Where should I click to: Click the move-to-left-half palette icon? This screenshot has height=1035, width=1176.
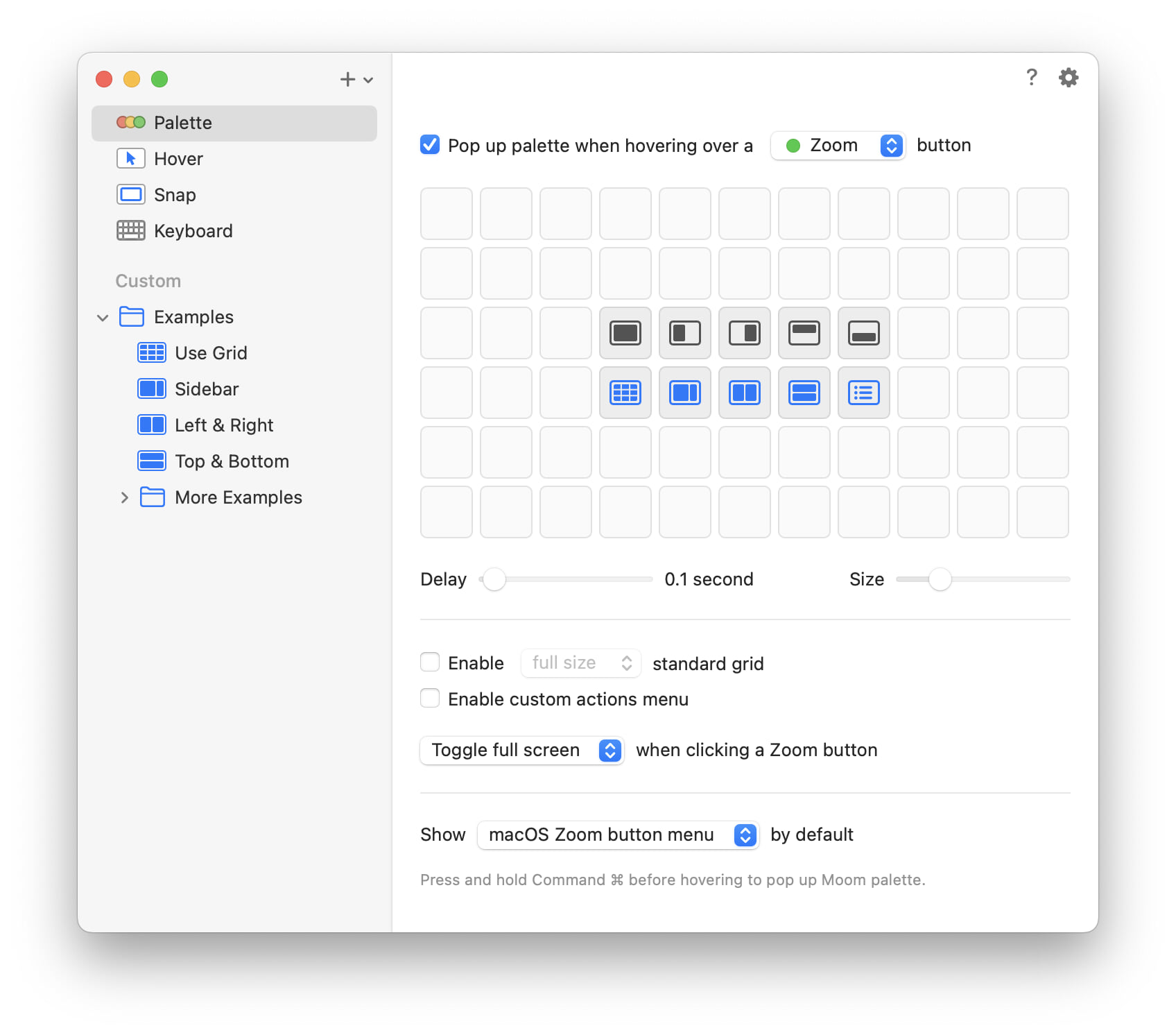tap(684, 333)
